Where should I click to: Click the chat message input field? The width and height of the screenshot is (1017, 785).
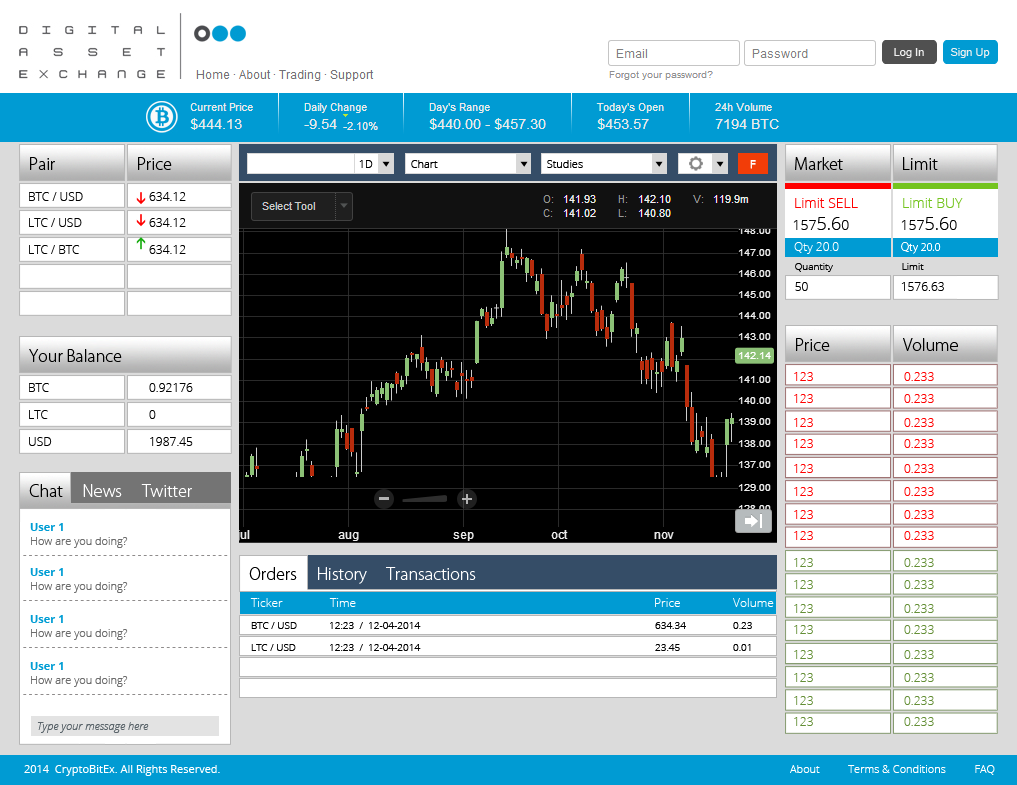click(x=125, y=726)
